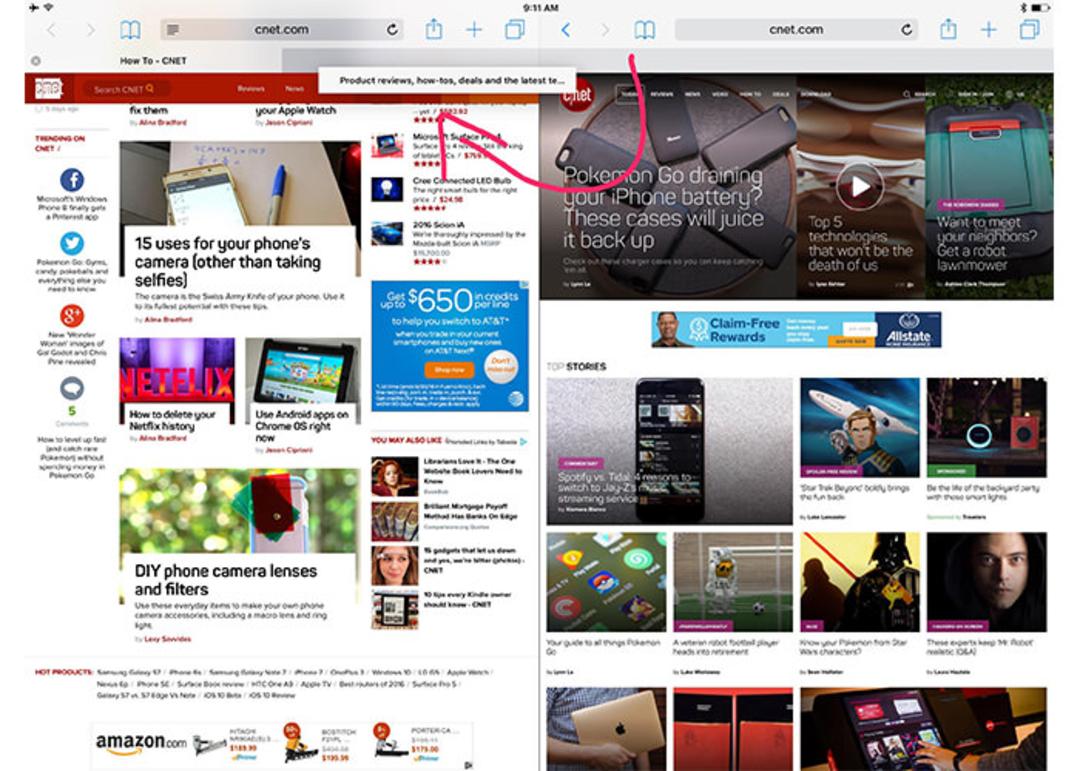
Task: Open 10 tips every Kindle owner link
Action: (467, 599)
